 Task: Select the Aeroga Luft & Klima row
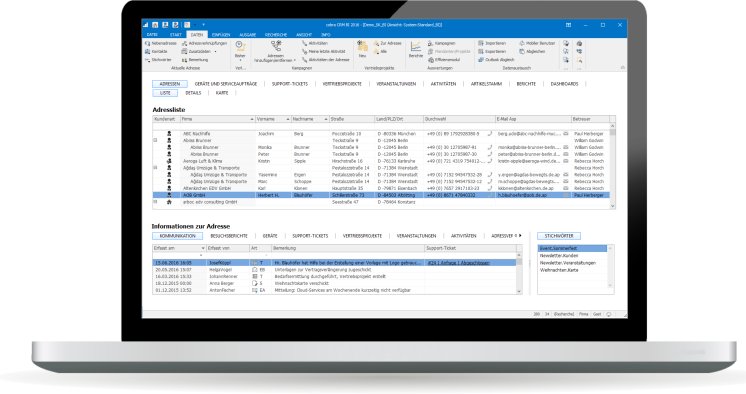point(381,161)
